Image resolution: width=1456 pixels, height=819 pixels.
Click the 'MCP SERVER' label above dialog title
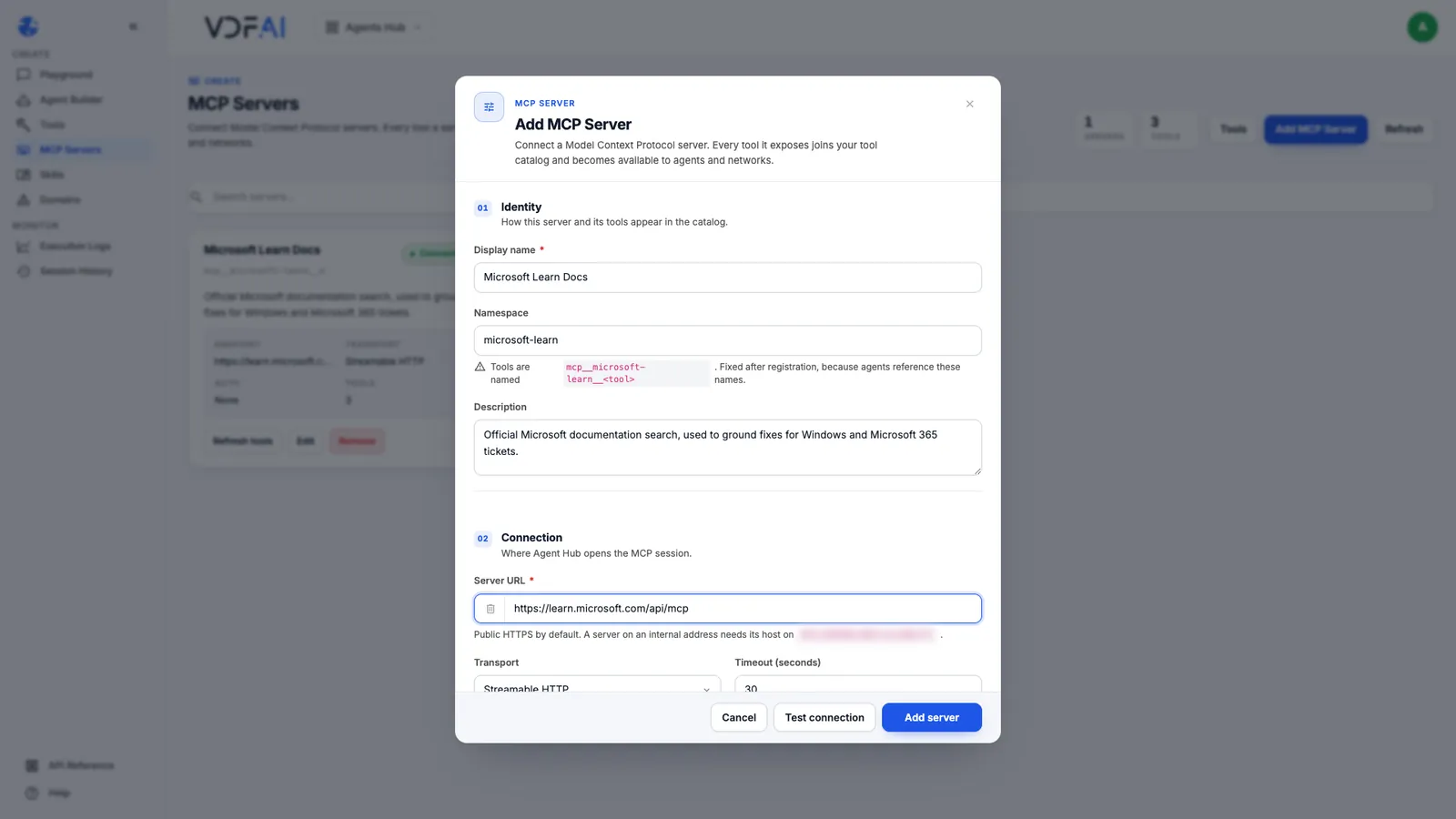545,104
